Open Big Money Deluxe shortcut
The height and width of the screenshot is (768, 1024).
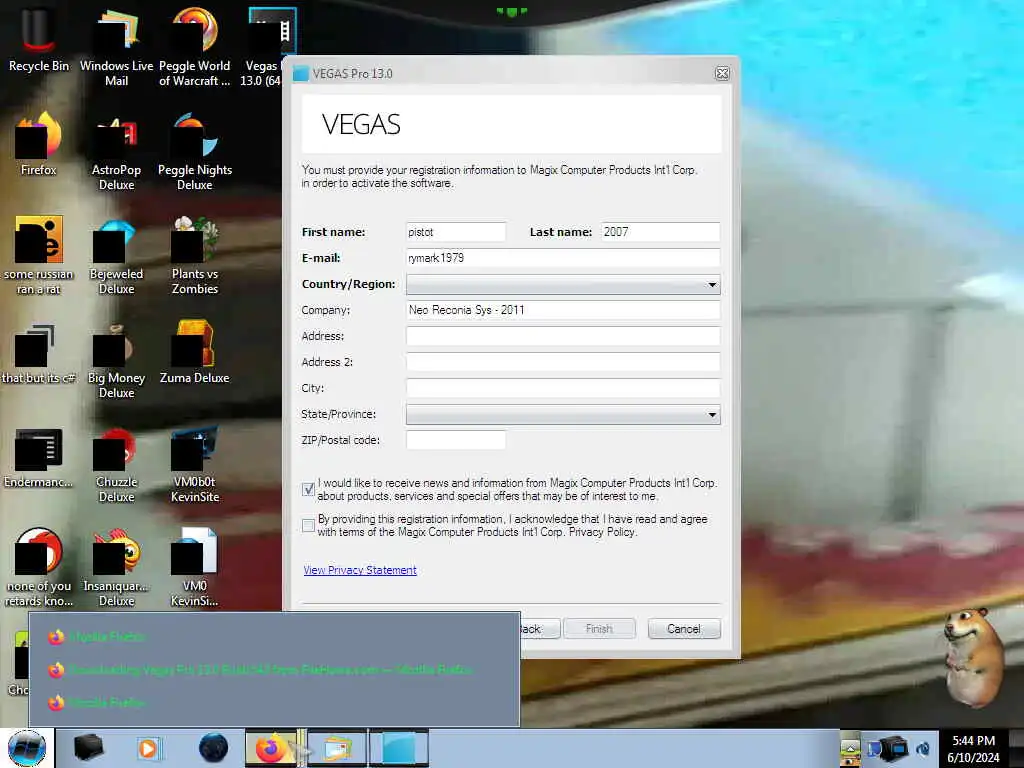tap(116, 360)
